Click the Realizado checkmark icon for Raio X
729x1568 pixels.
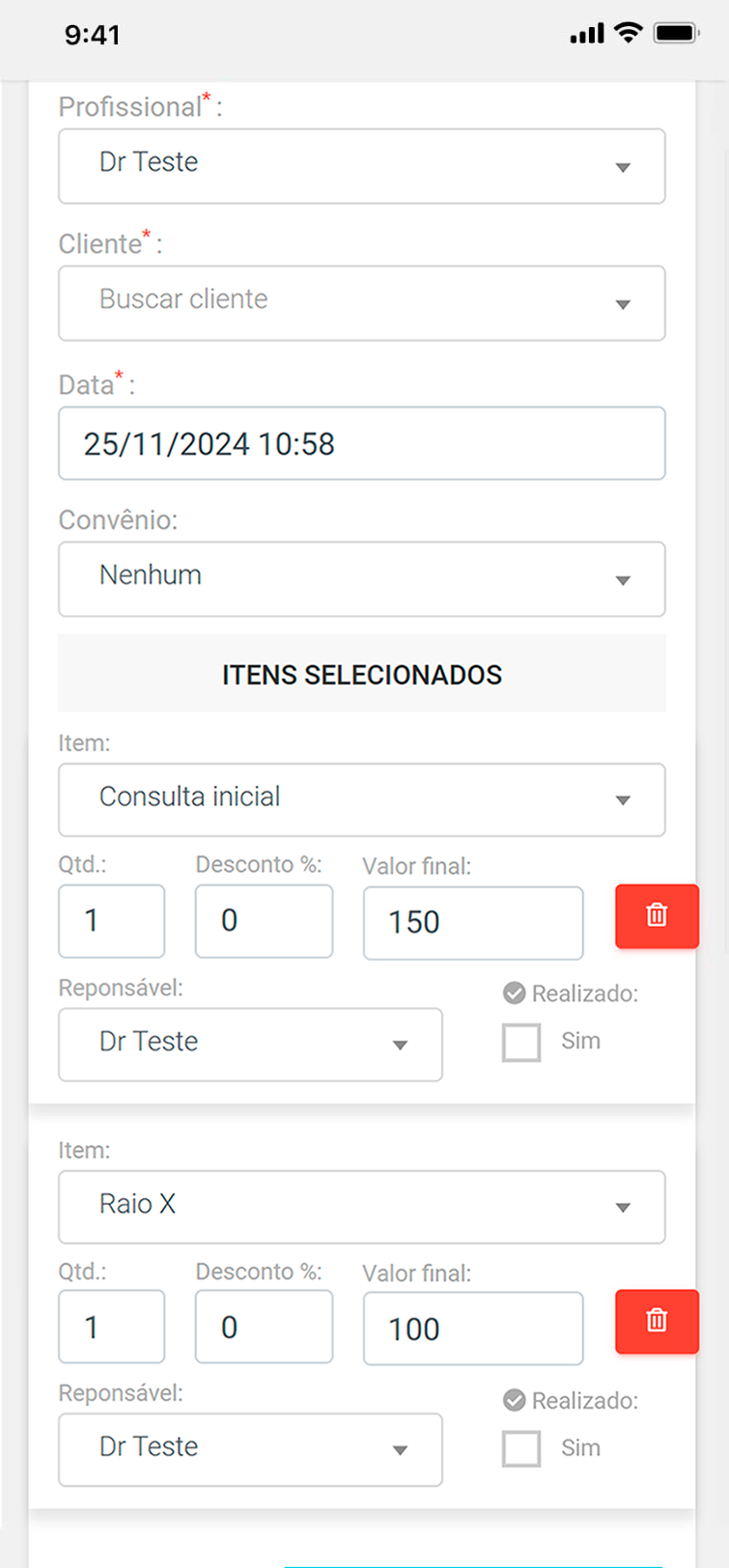click(515, 1400)
